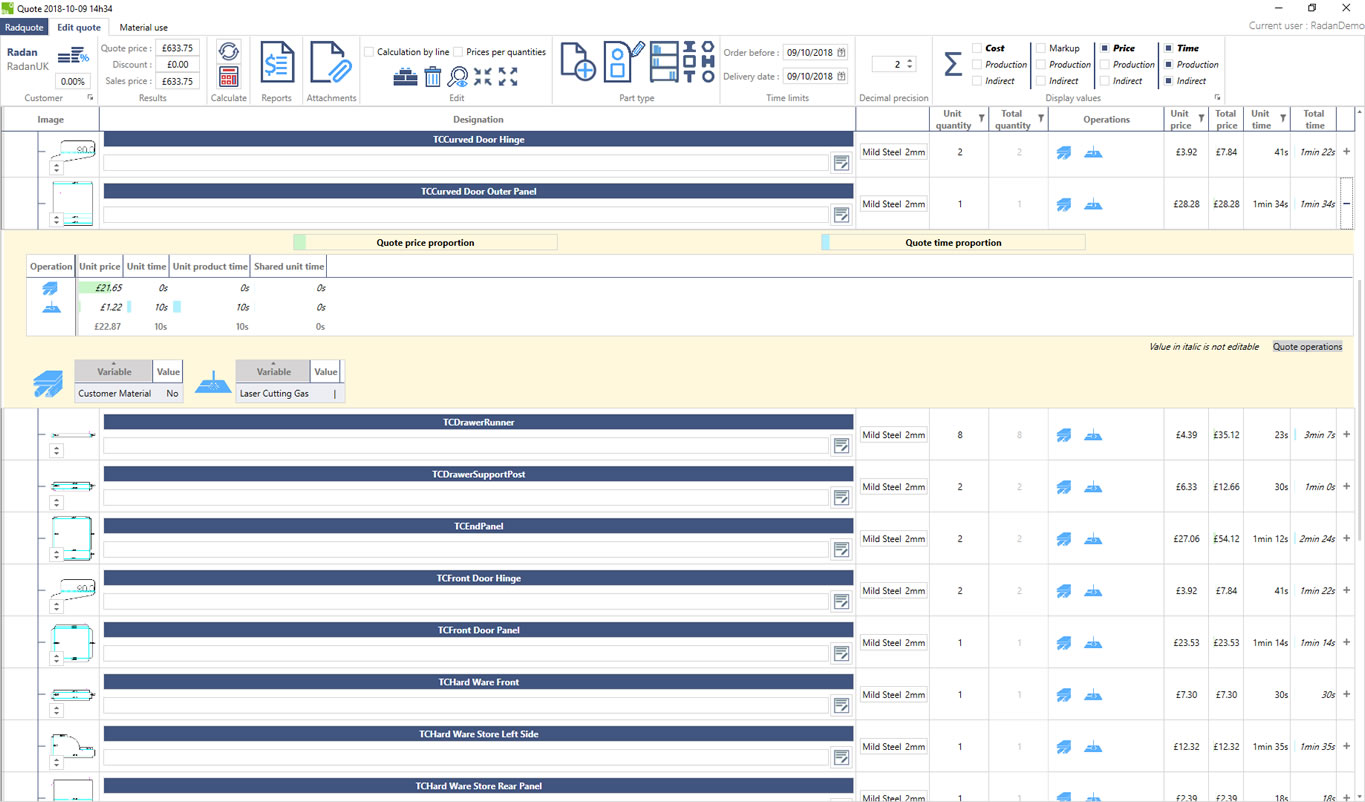Enable Calculation by line checkbox
The height and width of the screenshot is (802, 1365).
pyautogui.click(x=369, y=52)
